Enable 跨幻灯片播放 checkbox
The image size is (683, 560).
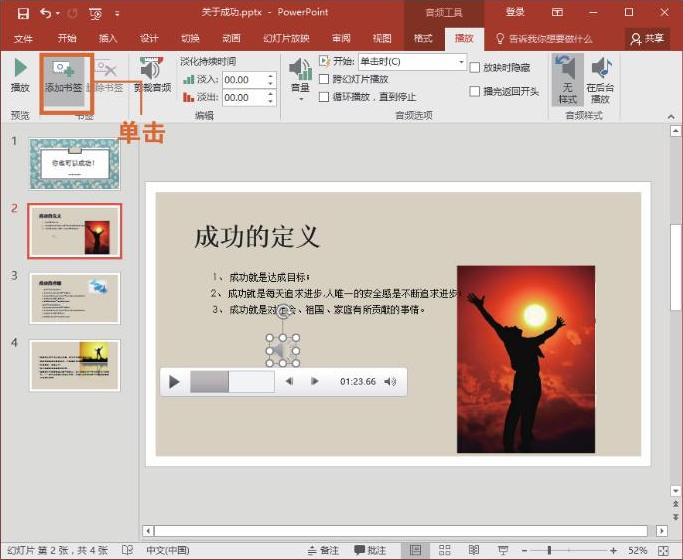[x=324, y=79]
